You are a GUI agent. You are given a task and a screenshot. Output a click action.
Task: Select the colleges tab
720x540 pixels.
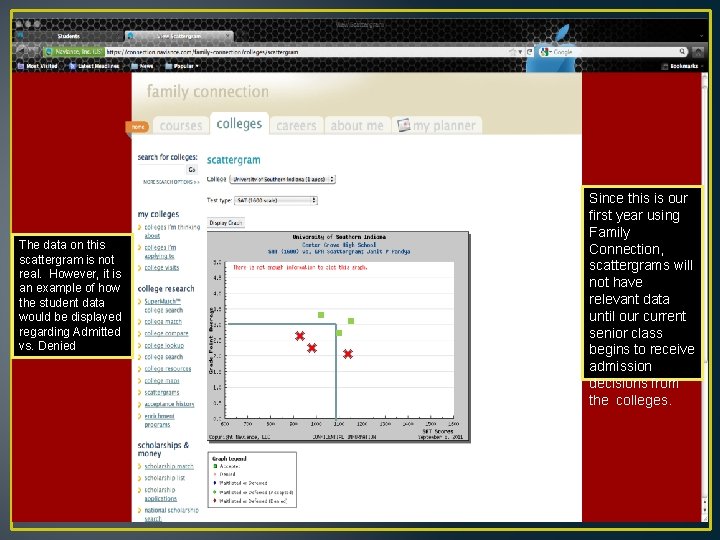(x=239, y=124)
